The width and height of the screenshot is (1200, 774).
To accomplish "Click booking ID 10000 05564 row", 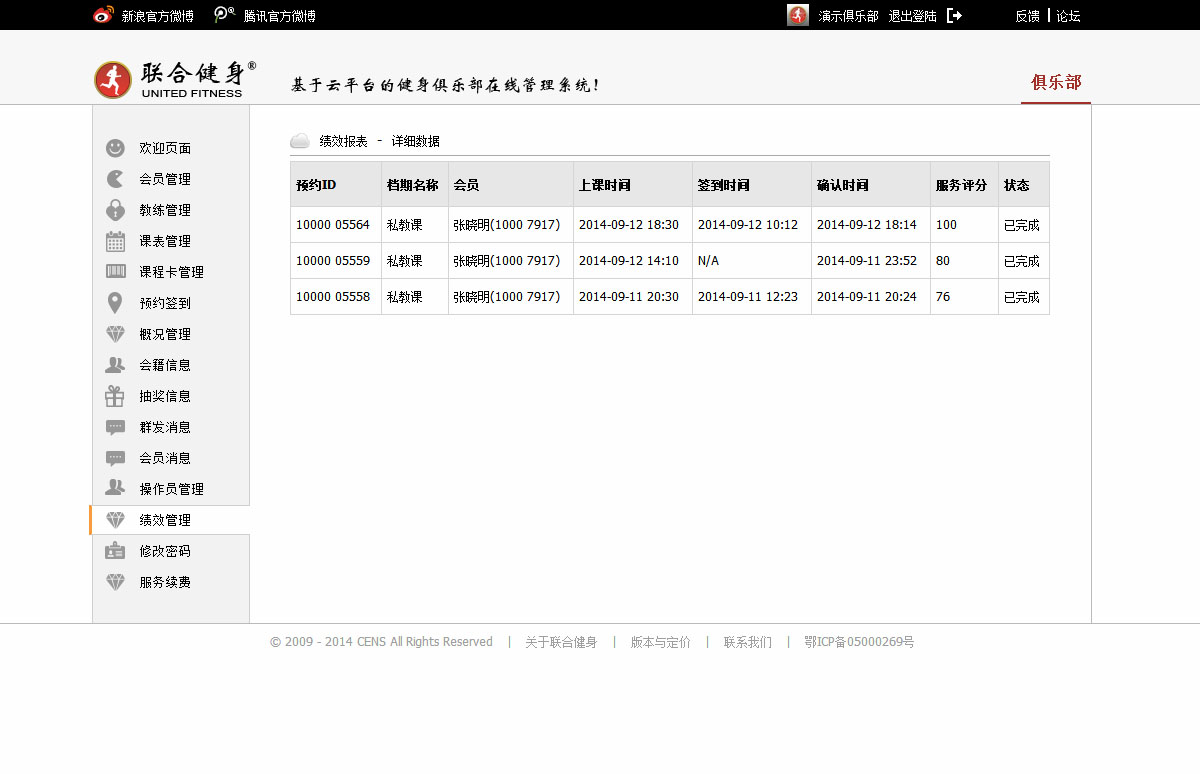I will point(333,225).
